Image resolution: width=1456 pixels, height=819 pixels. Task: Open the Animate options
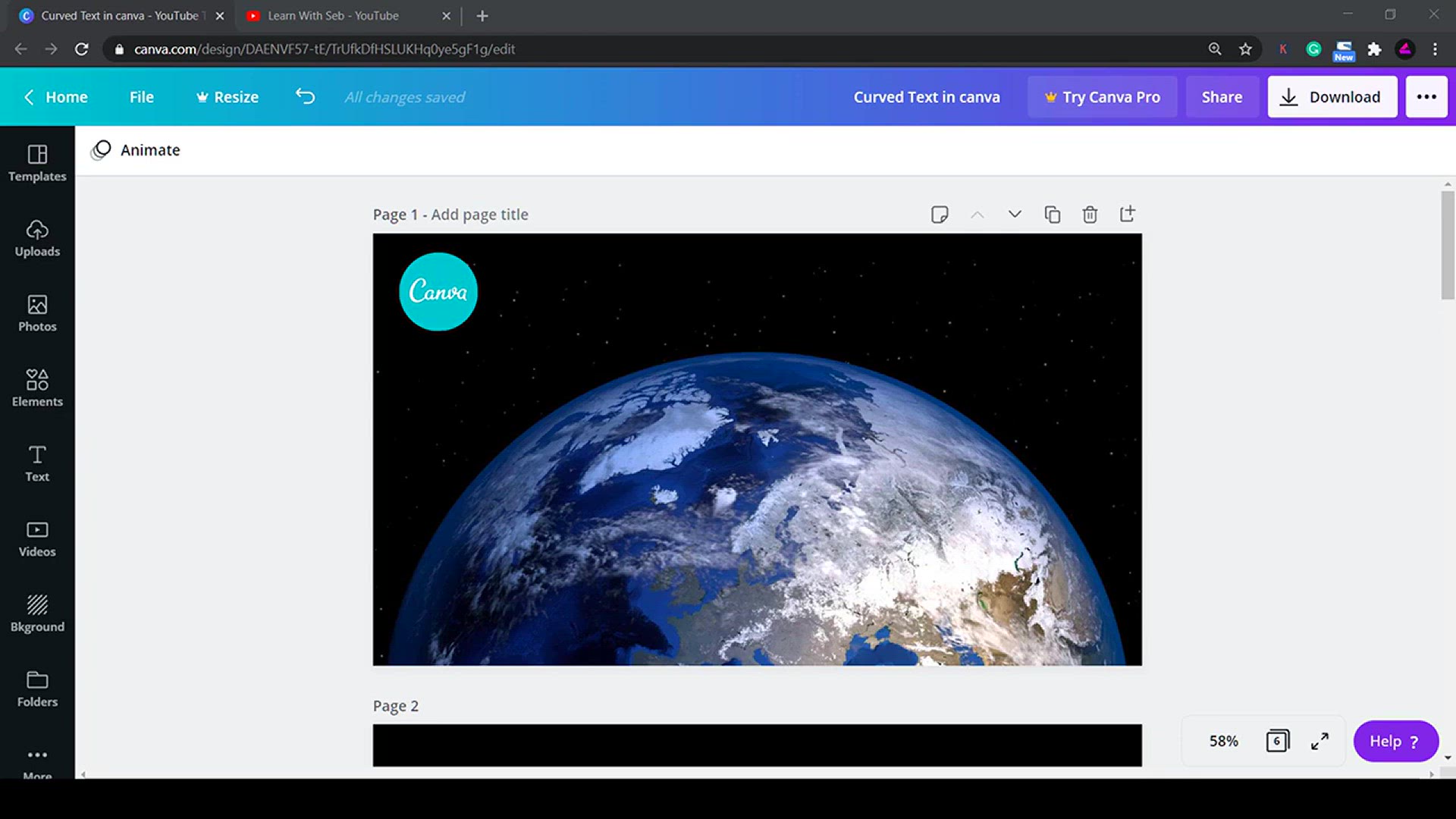(x=136, y=150)
